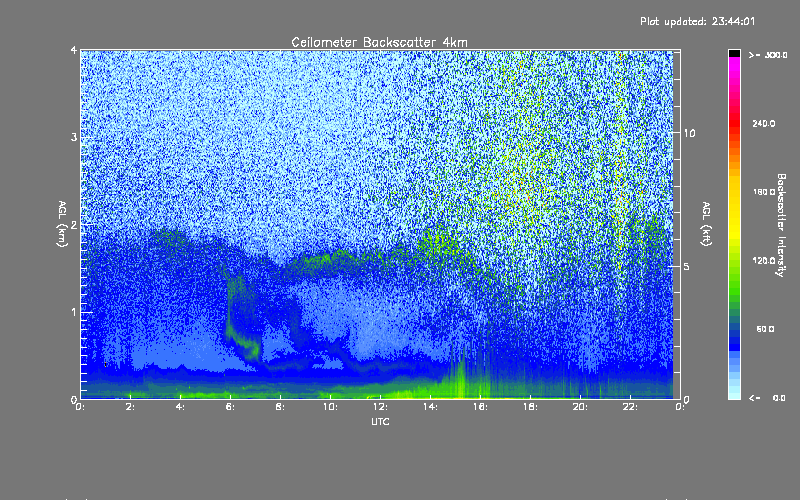Click the "180.0" colorbar value
Image resolution: width=800 pixels, height=500 pixels.
point(764,192)
